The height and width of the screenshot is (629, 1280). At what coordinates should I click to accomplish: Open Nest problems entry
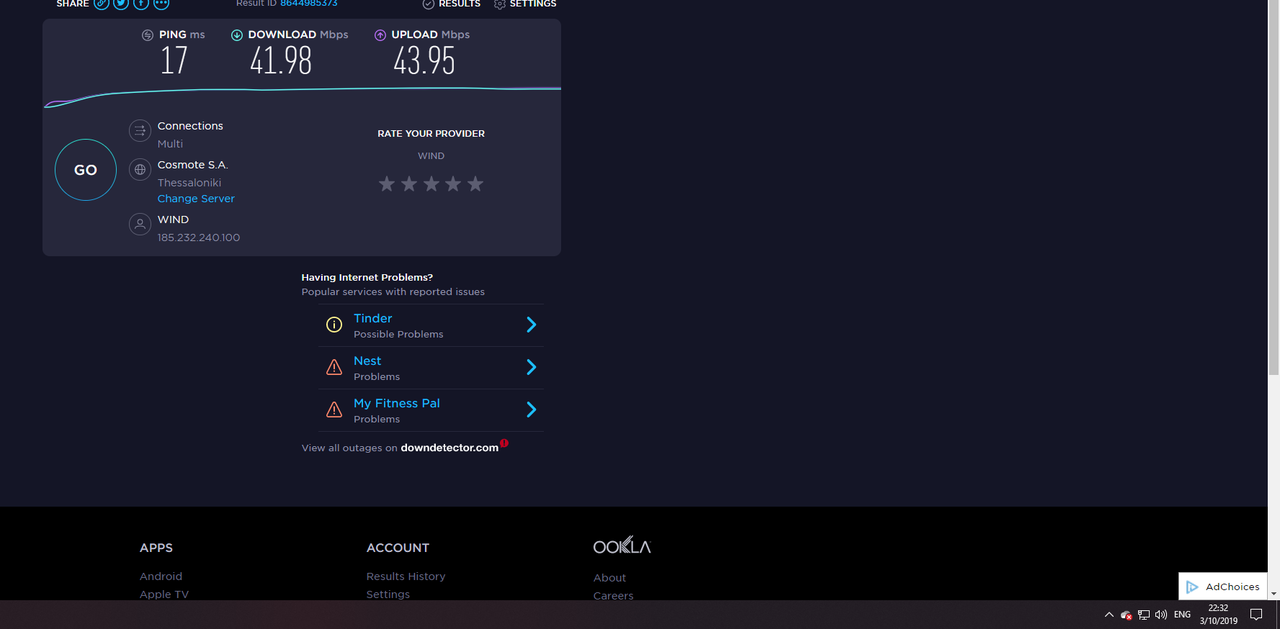pyautogui.click(x=431, y=368)
